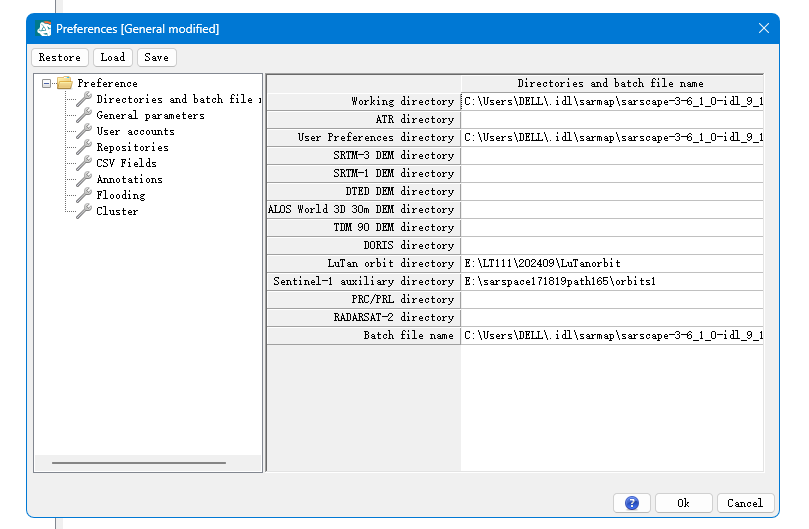Click 'Directories and batch file name' column header
This screenshot has width=809, height=529.
pos(612,83)
